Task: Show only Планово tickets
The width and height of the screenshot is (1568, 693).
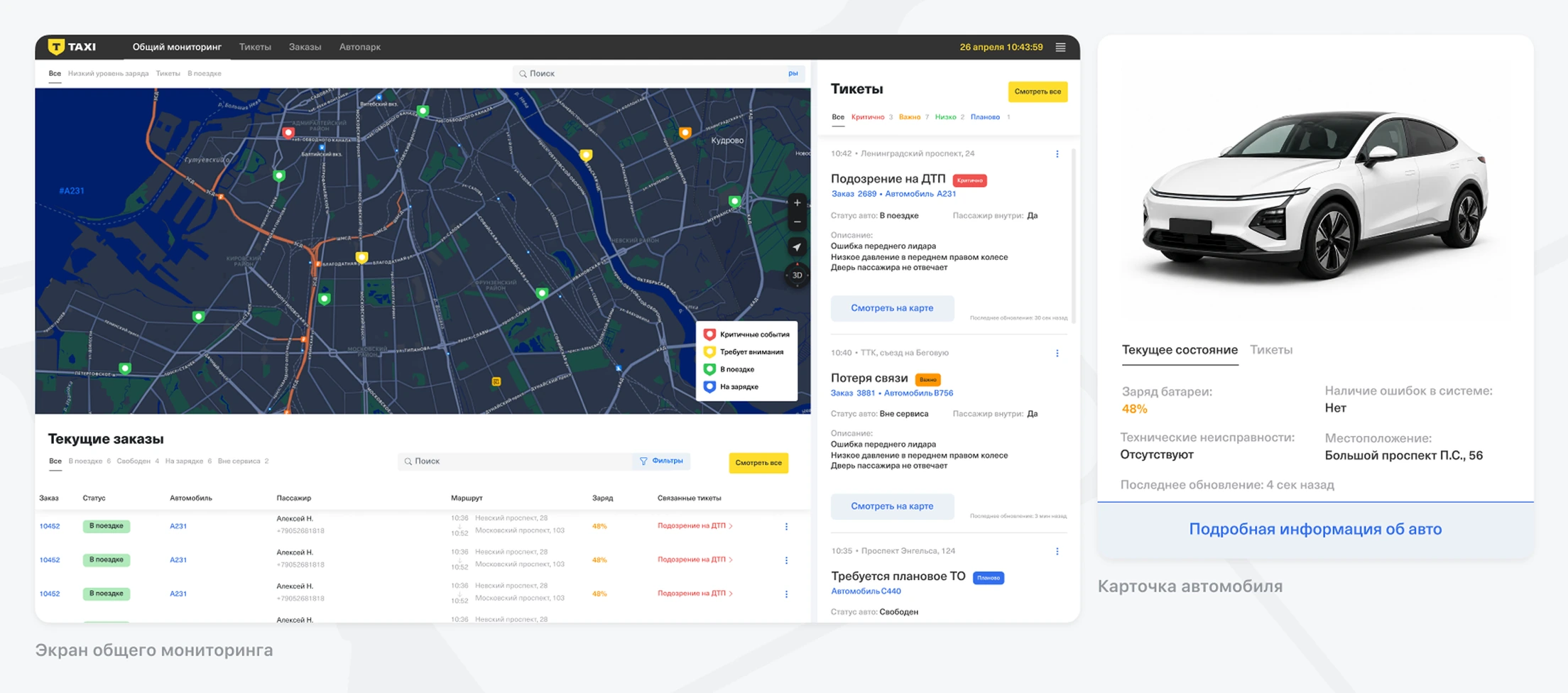Action: 985,117
